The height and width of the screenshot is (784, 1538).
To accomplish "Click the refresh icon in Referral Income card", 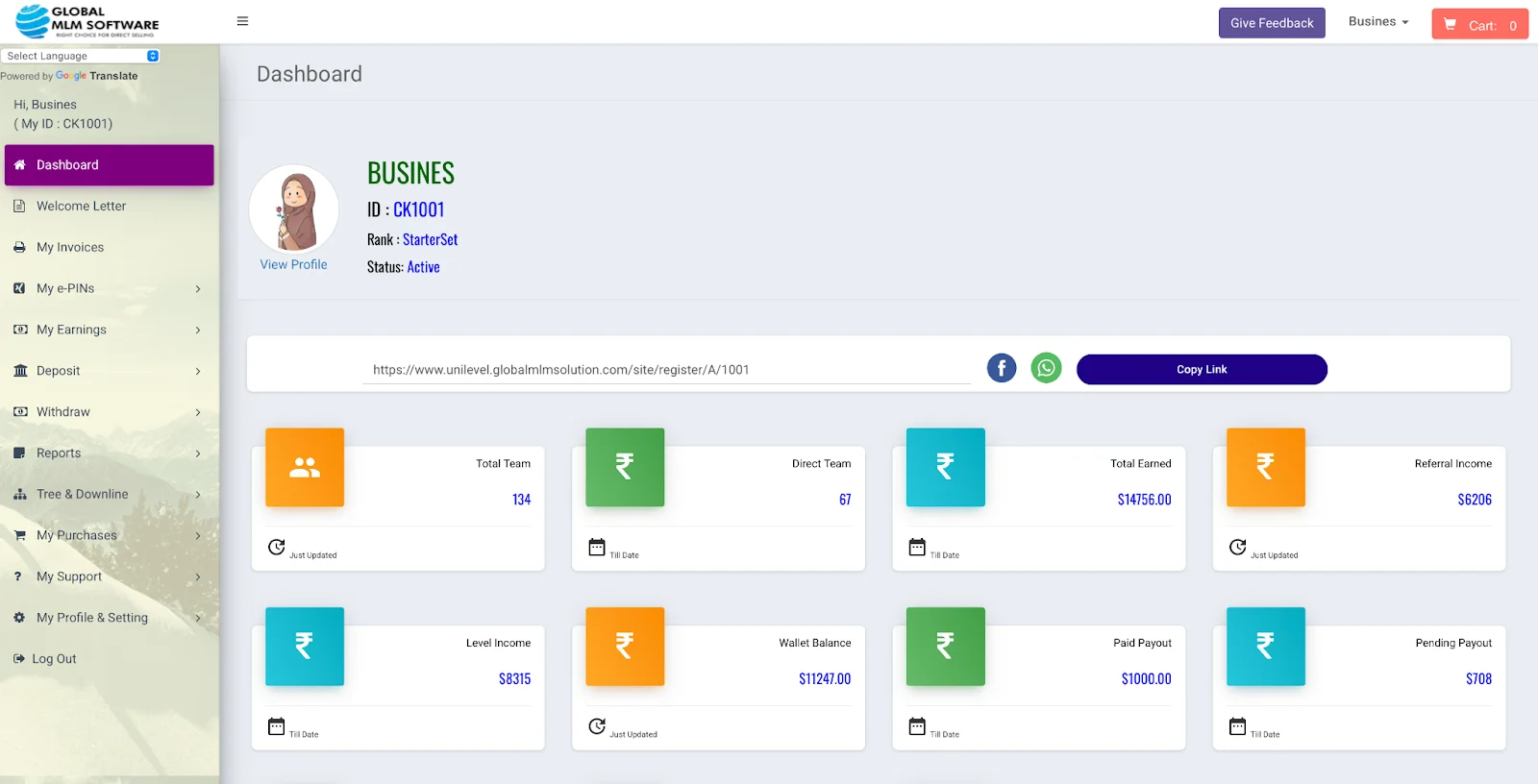I will click(x=1237, y=547).
